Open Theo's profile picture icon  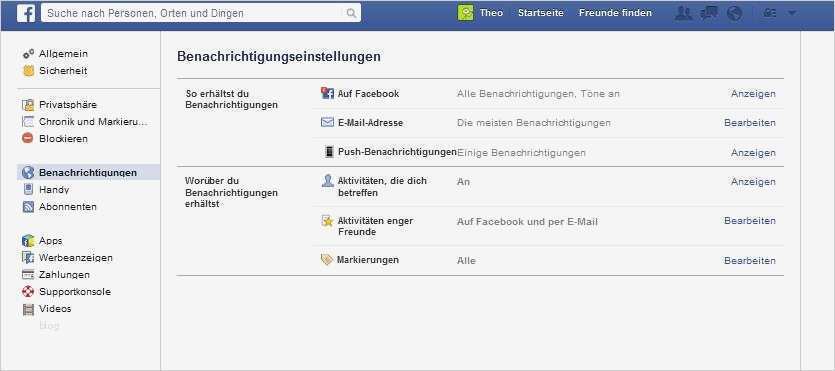click(x=465, y=13)
